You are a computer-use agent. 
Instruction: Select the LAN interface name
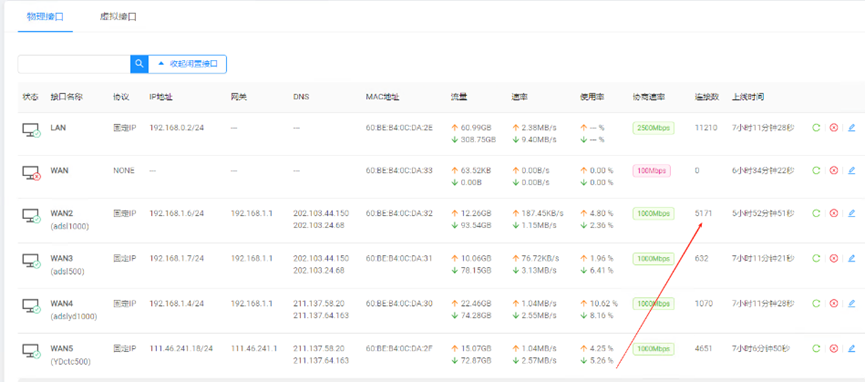58,128
